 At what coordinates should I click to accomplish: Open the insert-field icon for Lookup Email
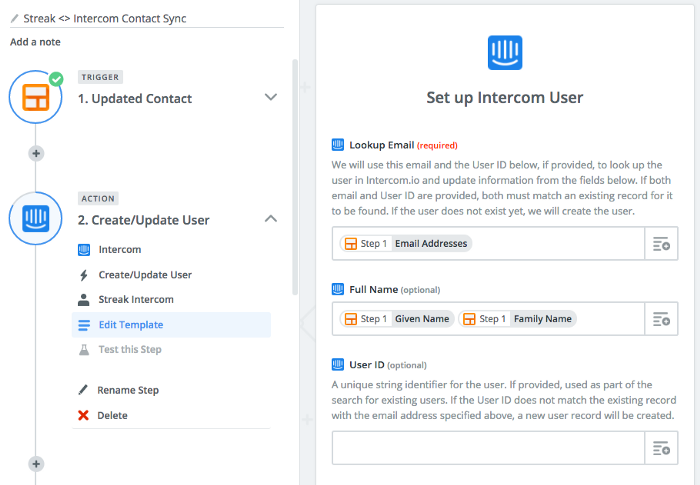point(661,244)
